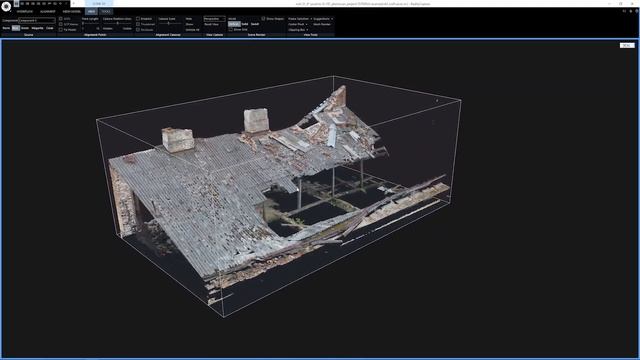Open the Component selection dropdown

[37, 20]
